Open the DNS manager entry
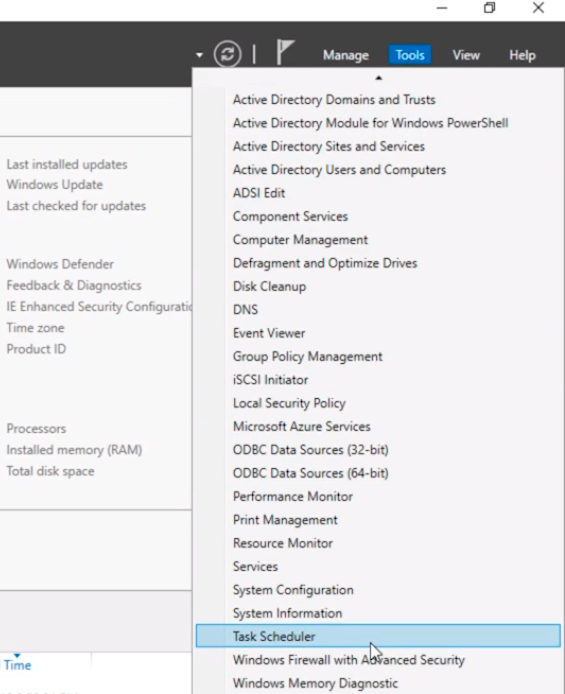The height and width of the screenshot is (694, 565). [x=245, y=310]
